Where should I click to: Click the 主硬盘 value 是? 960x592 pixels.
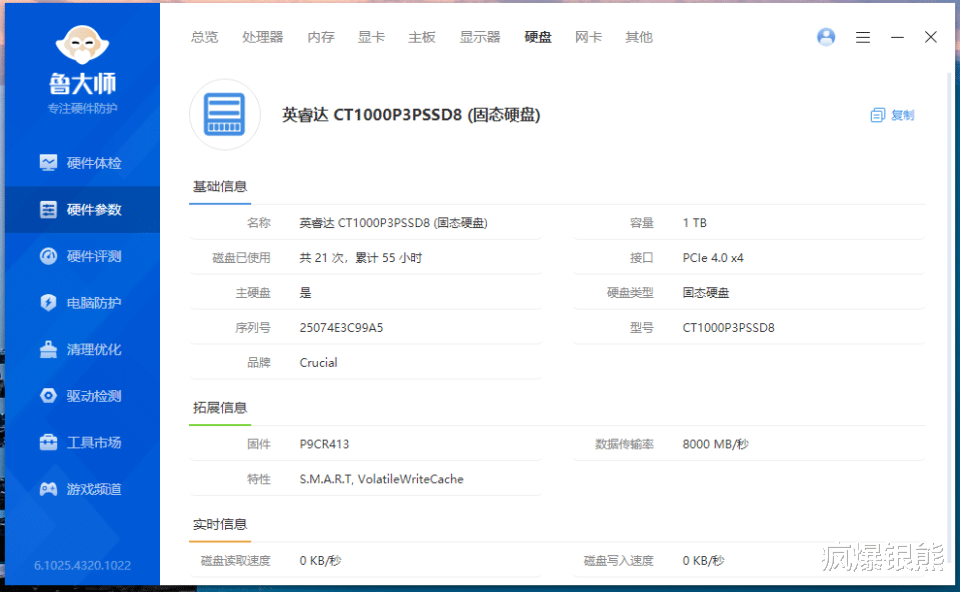tap(305, 293)
